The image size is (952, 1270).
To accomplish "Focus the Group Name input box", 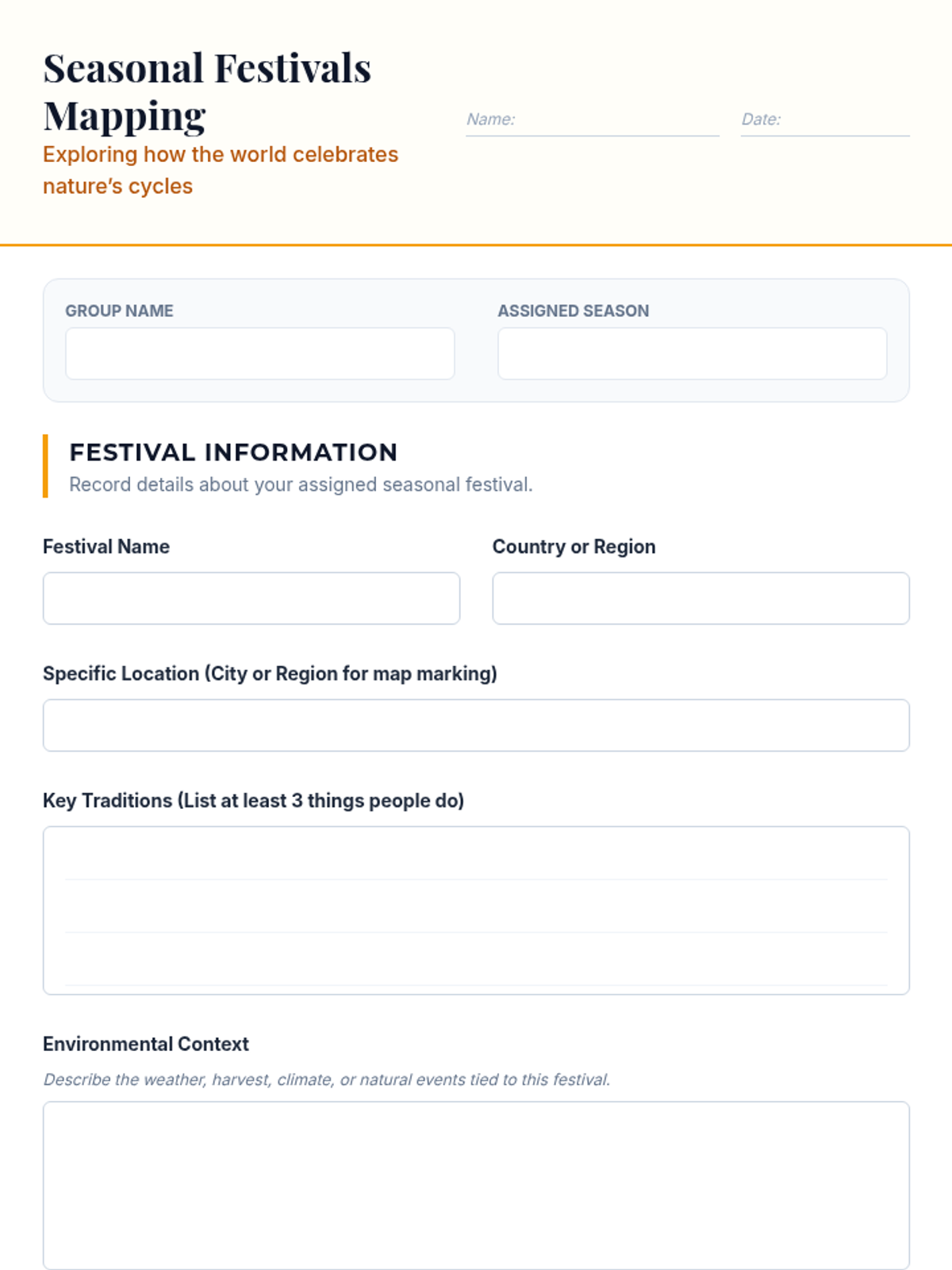I will tap(260, 353).
